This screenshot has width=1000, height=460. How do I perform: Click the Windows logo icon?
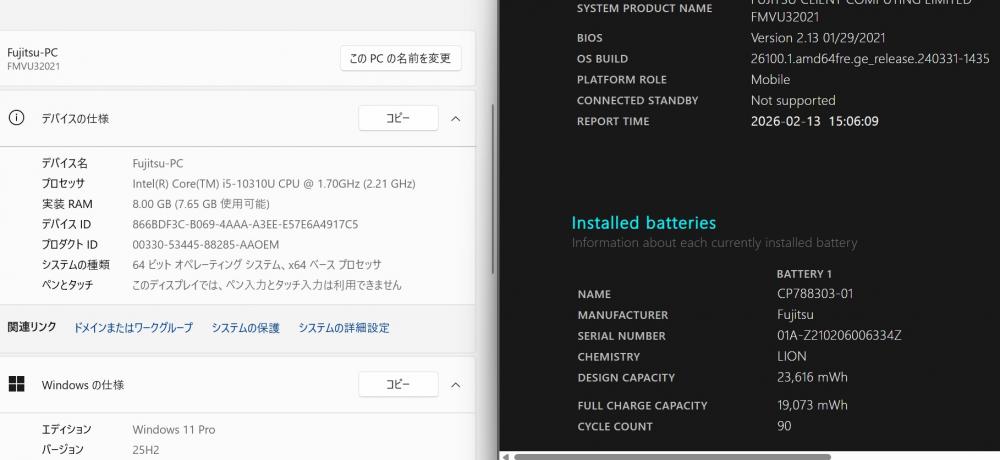pyautogui.click(x=16, y=384)
